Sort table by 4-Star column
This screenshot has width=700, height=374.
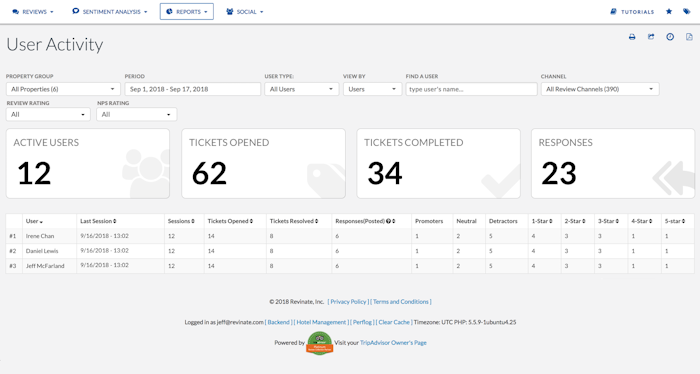642,221
